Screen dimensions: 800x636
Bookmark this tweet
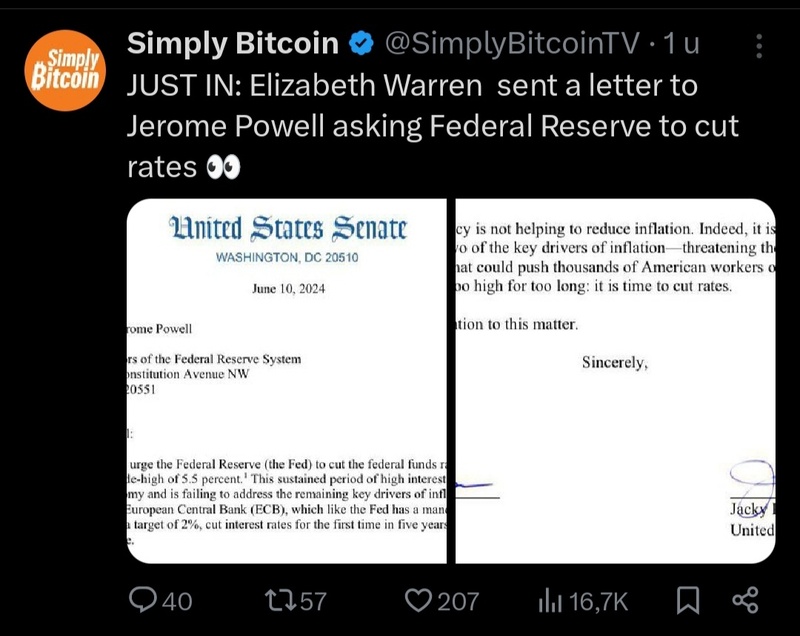coord(687,600)
